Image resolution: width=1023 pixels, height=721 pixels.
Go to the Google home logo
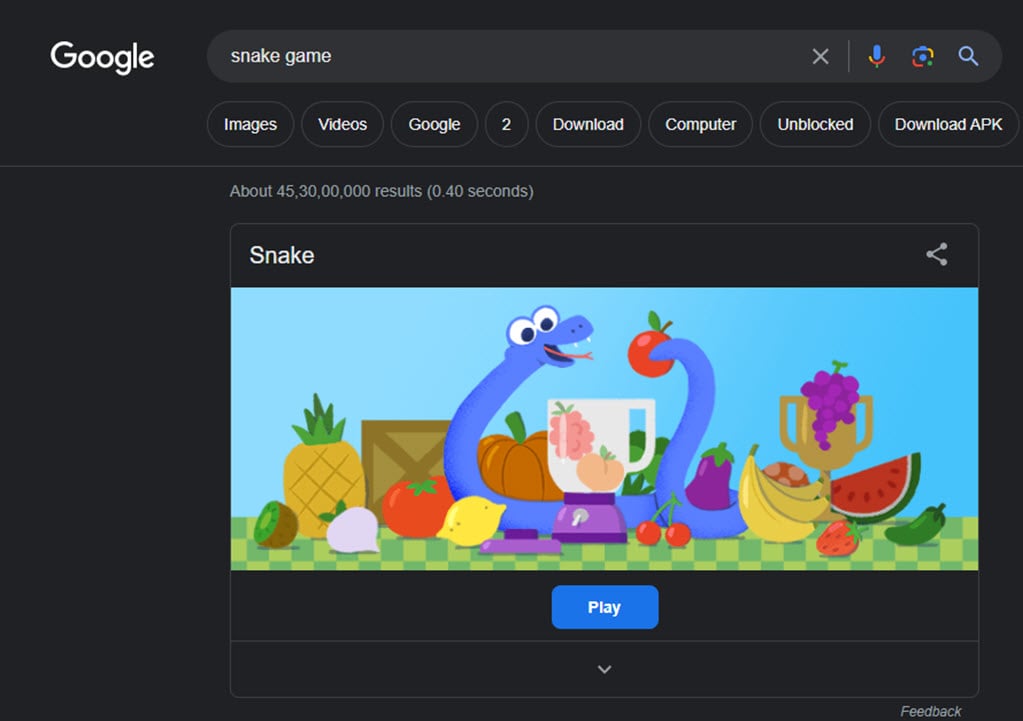tap(102, 57)
